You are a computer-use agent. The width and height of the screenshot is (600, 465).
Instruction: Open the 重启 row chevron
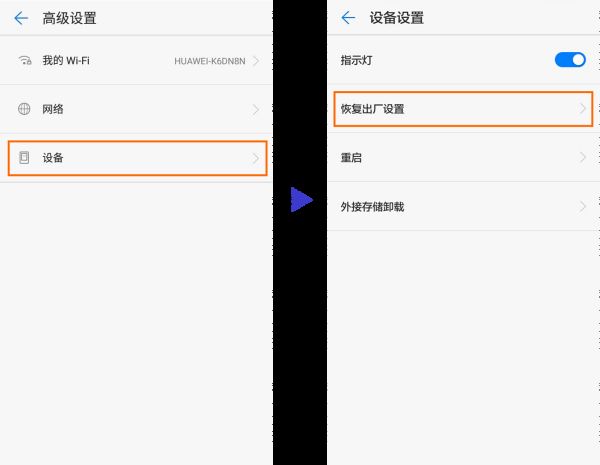coord(583,158)
